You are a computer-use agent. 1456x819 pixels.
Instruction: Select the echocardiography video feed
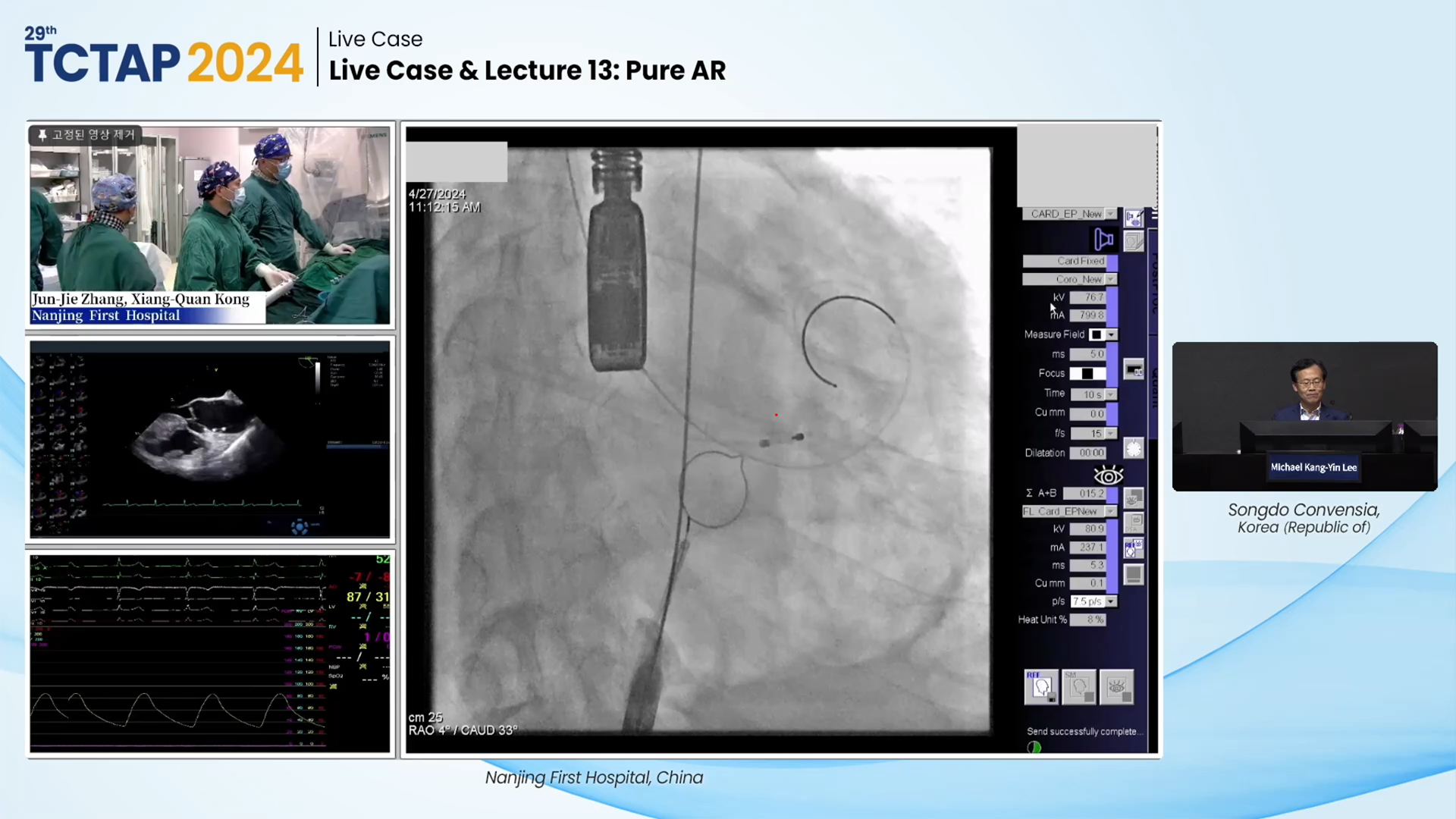tap(210, 440)
